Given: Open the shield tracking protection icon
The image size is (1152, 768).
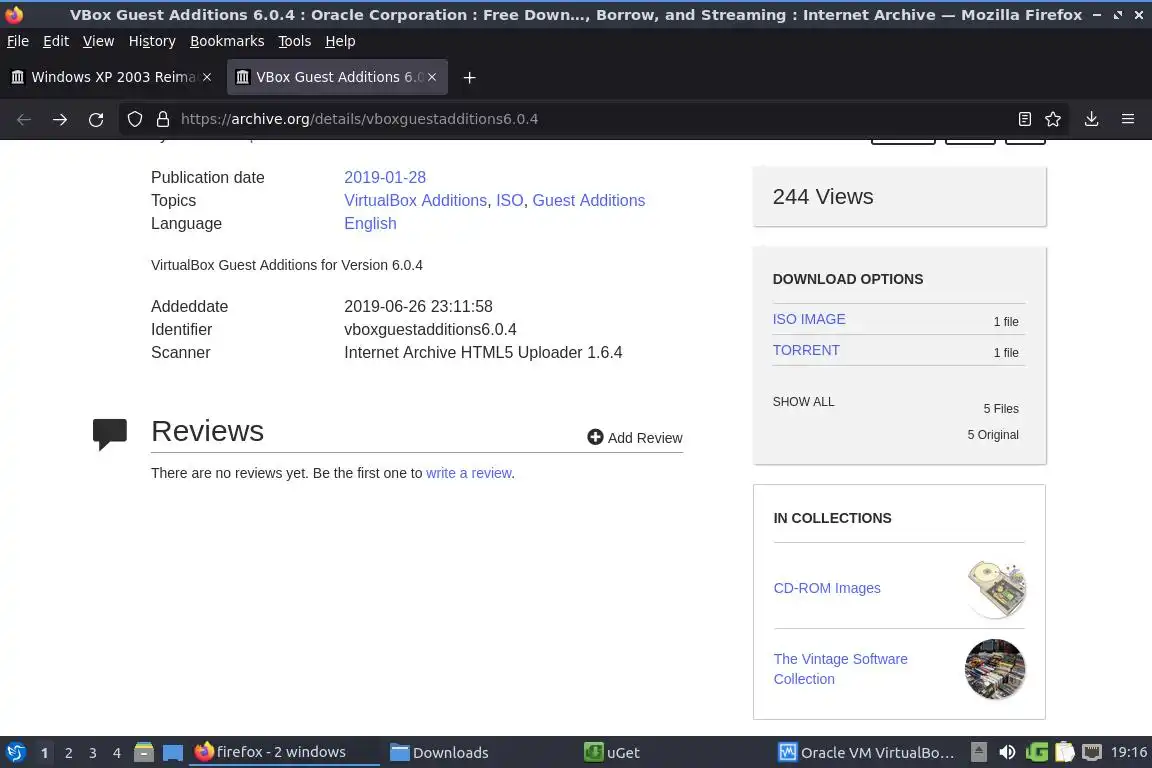Looking at the screenshot, I should (135, 119).
